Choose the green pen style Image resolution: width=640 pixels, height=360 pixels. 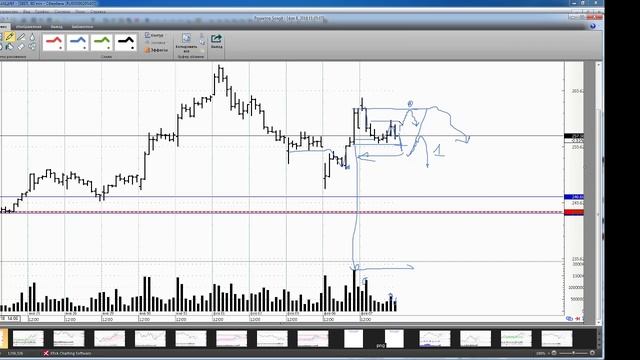102,42
